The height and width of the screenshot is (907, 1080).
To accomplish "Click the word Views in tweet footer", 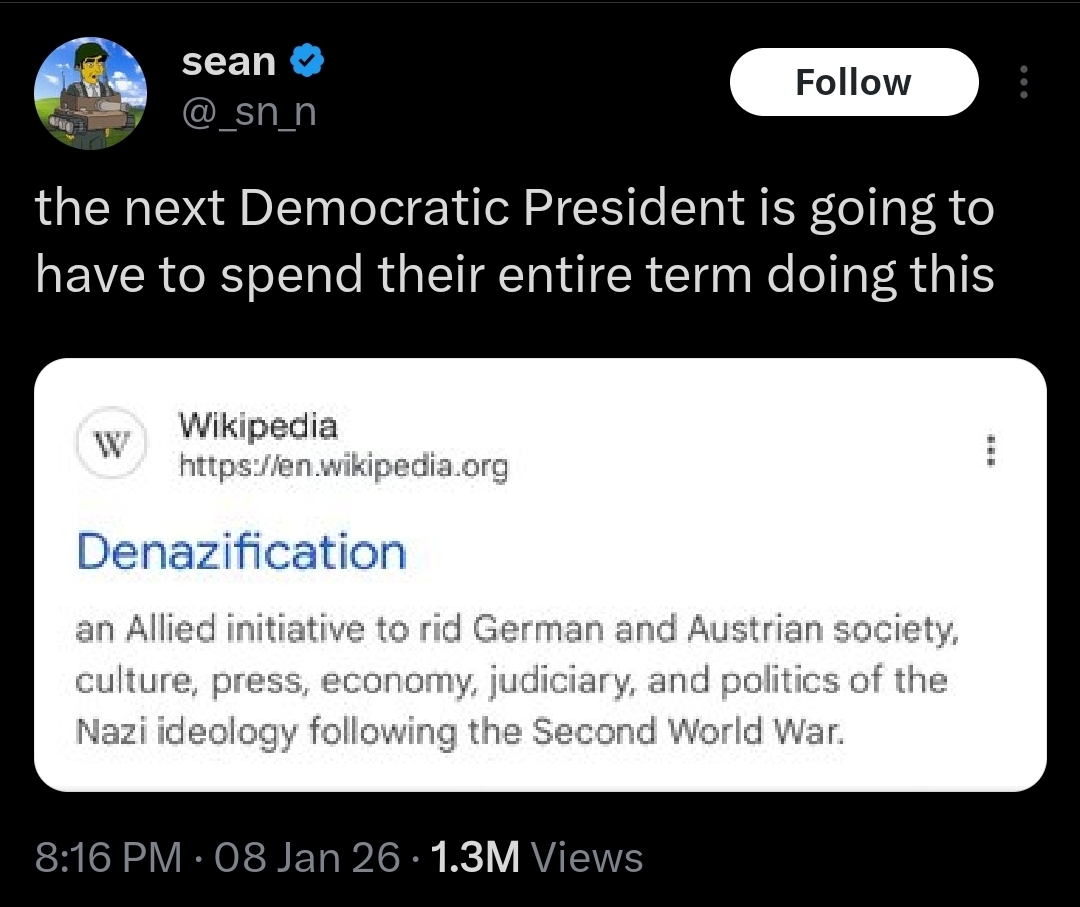I will click(x=587, y=858).
